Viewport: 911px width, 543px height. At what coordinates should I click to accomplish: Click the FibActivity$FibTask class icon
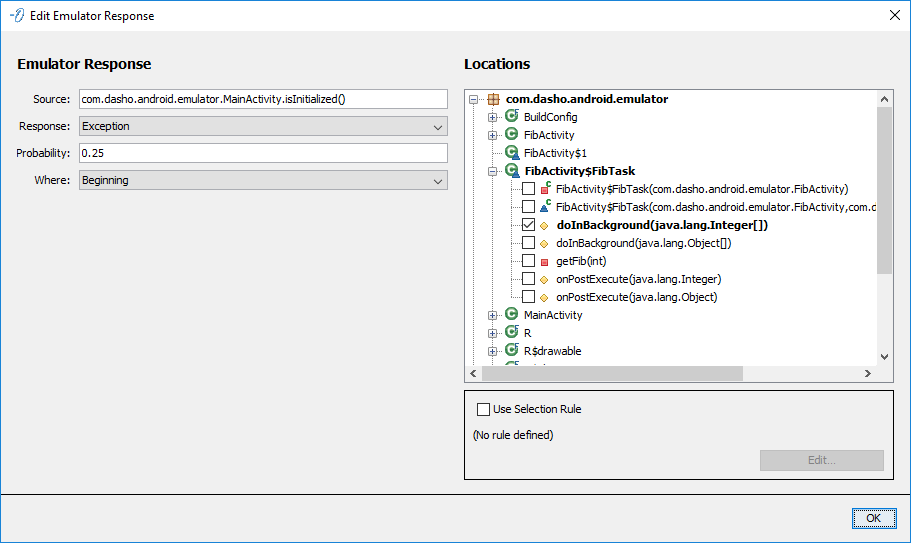click(x=512, y=171)
